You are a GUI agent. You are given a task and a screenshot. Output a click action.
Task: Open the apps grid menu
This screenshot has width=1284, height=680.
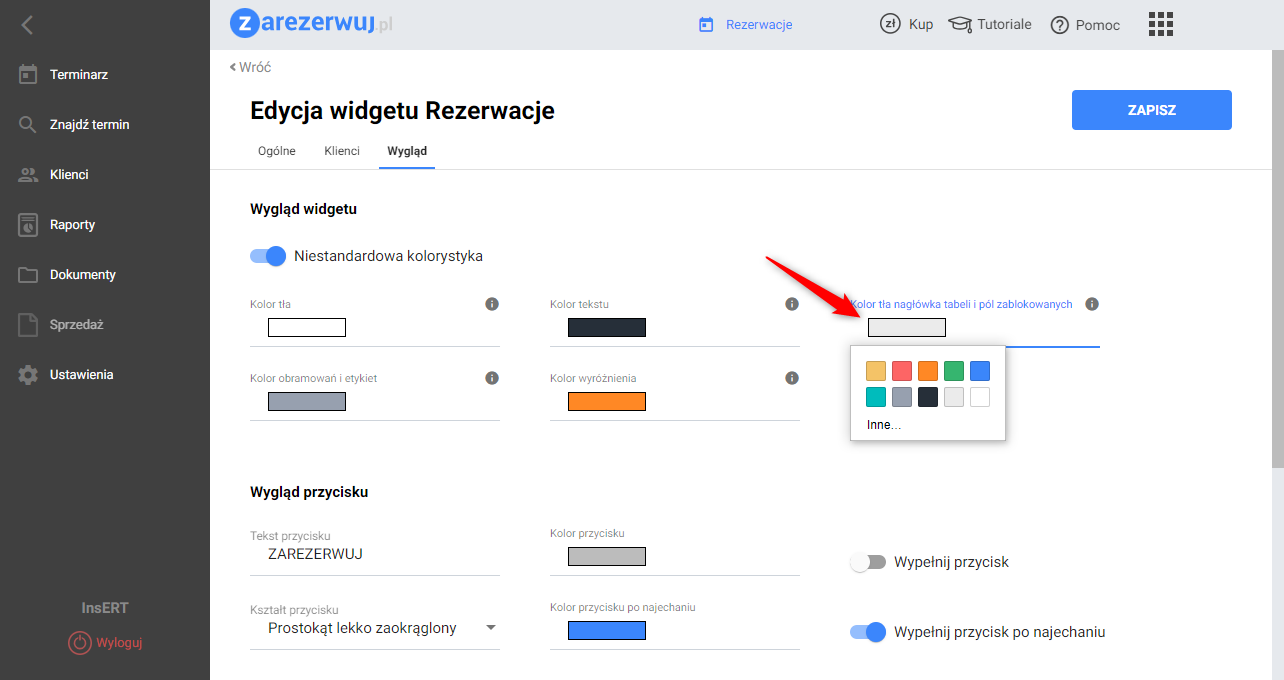(x=1161, y=24)
